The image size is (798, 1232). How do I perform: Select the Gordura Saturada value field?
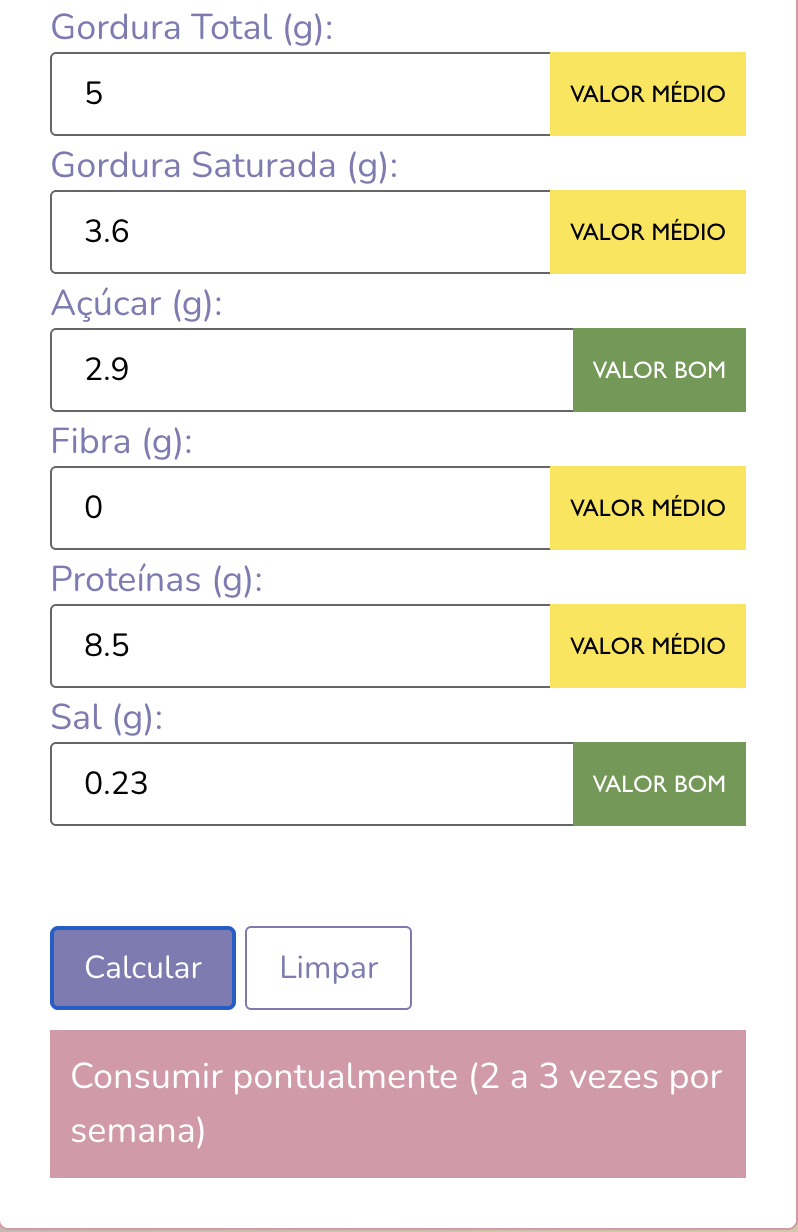click(x=300, y=232)
